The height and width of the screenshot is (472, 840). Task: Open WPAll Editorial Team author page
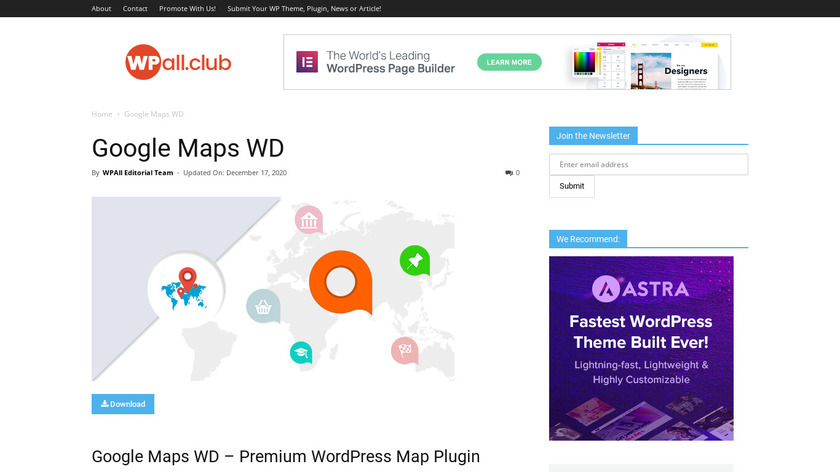138,173
